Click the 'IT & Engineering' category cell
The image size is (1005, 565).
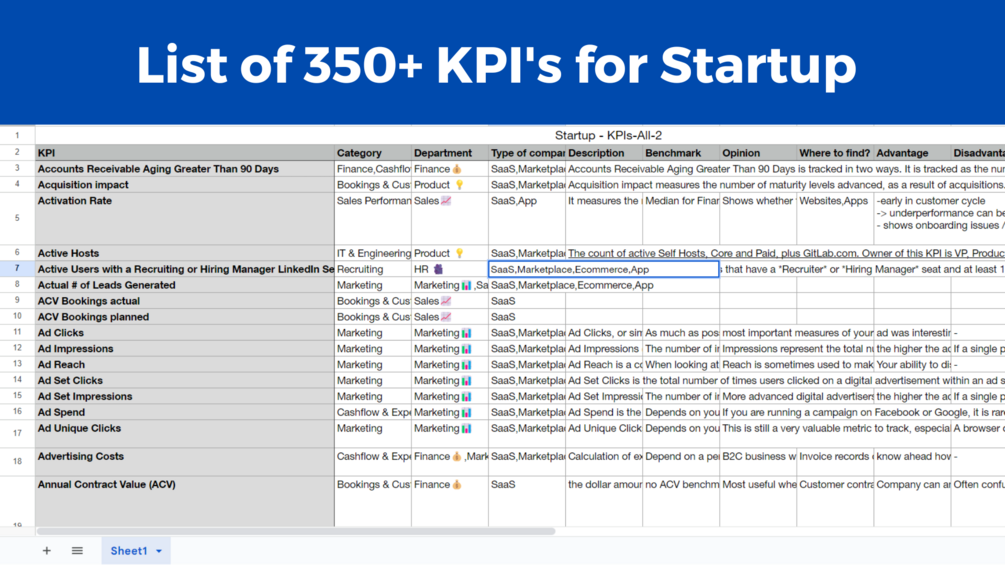coord(373,253)
